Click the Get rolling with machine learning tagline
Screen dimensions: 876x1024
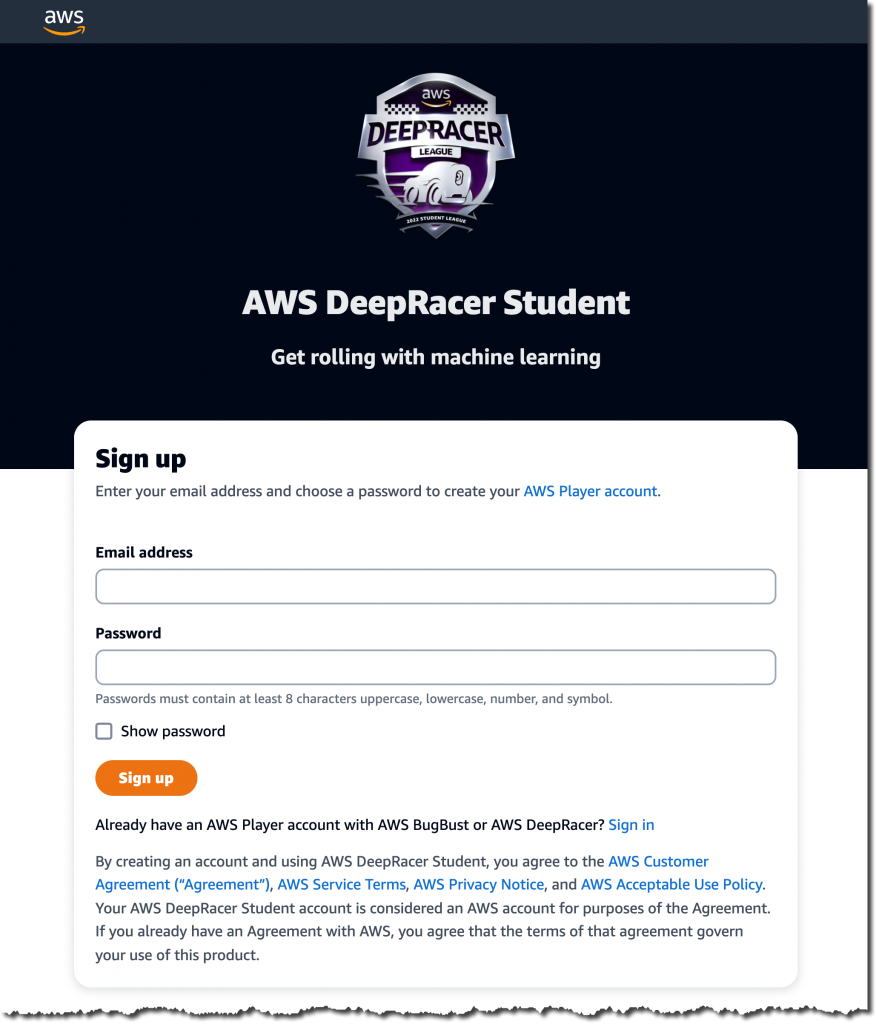point(436,356)
